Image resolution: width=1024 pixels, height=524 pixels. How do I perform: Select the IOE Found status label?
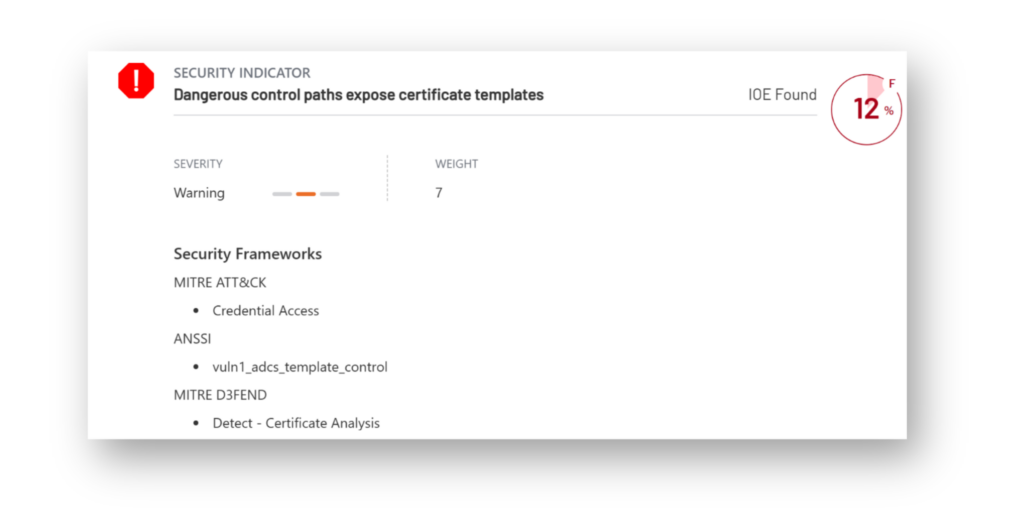782,95
